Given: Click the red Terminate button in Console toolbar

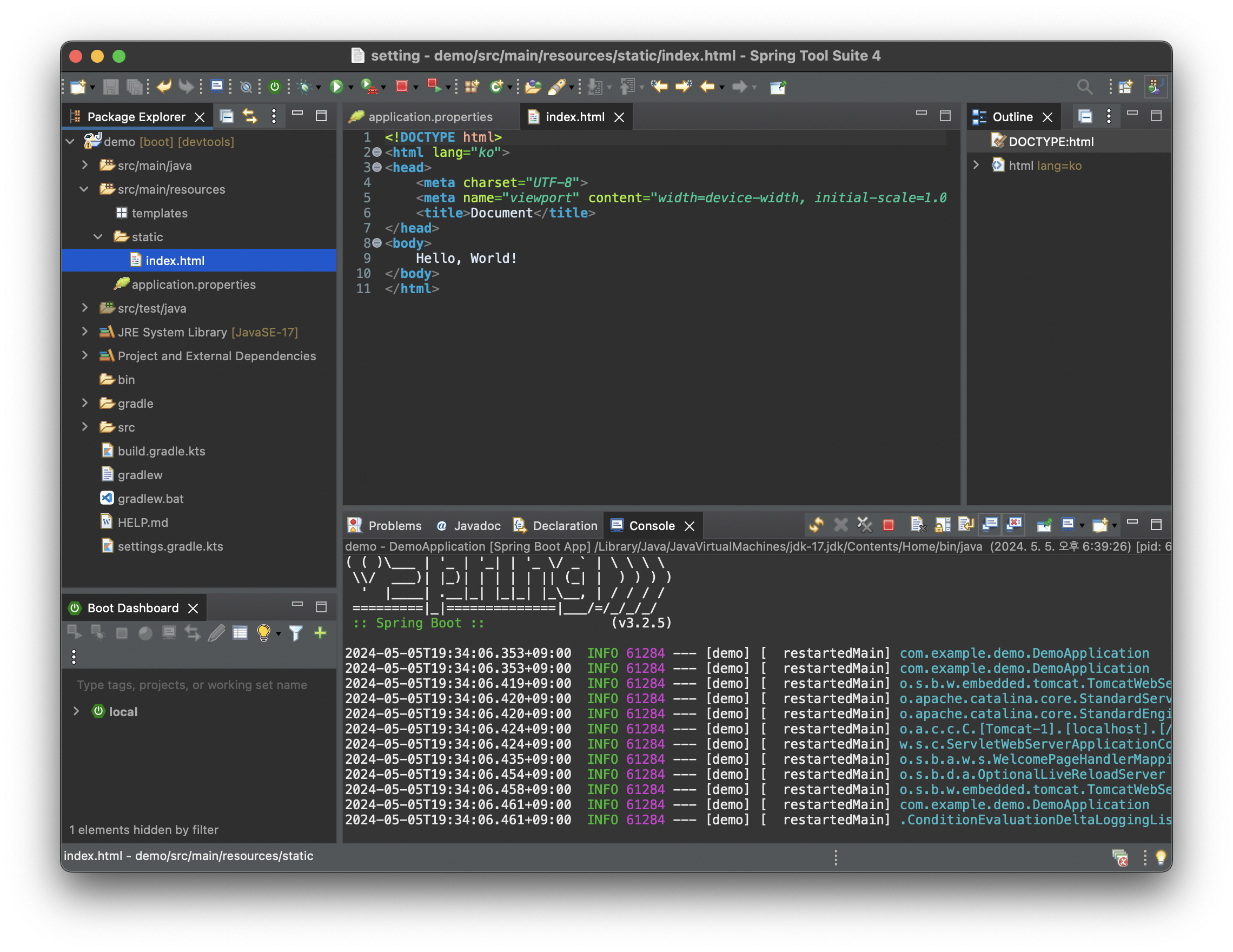Looking at the screenshot, I should (x=888, y=526).
